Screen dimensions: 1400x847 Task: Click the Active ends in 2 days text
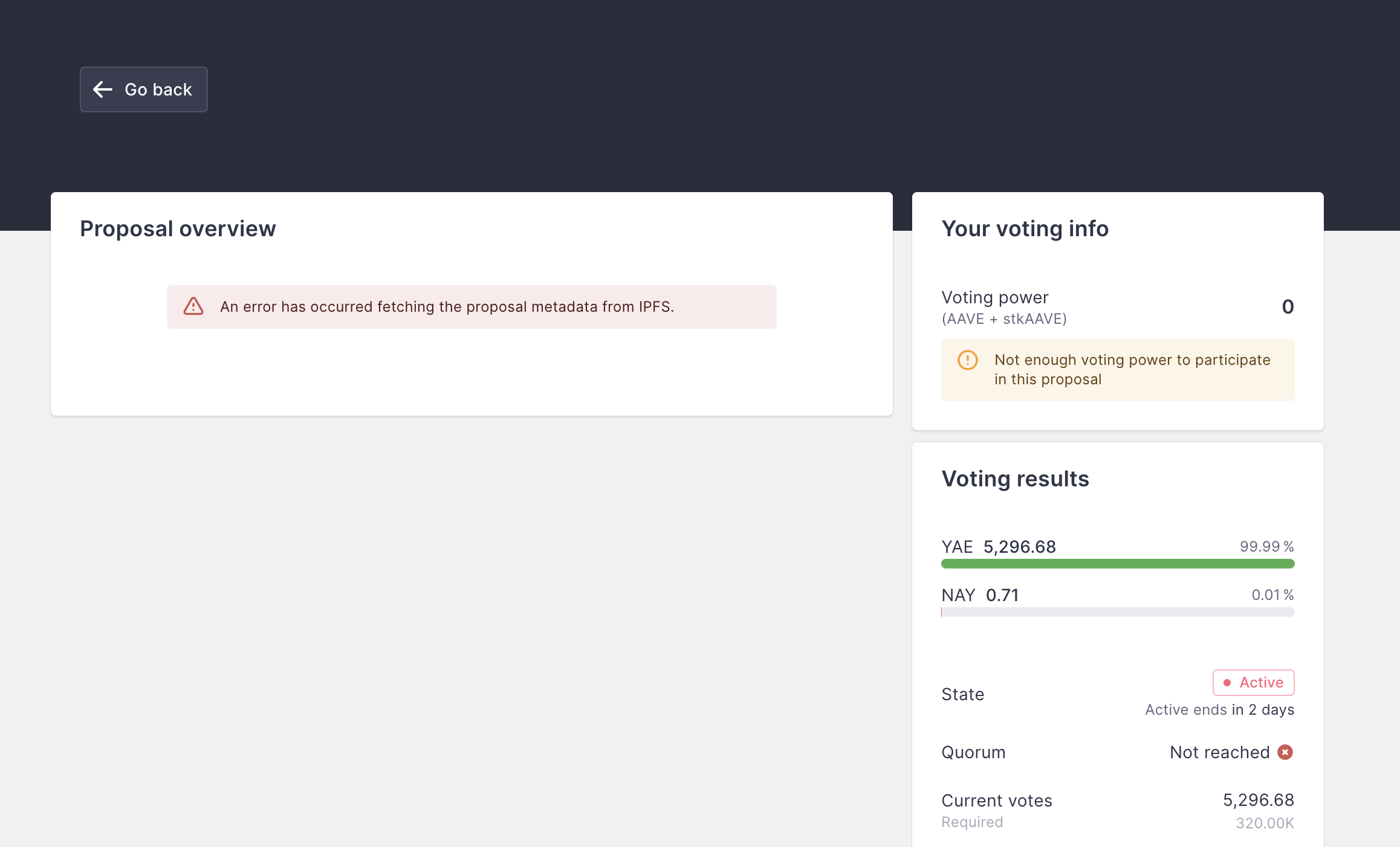tap(1219, 710)
